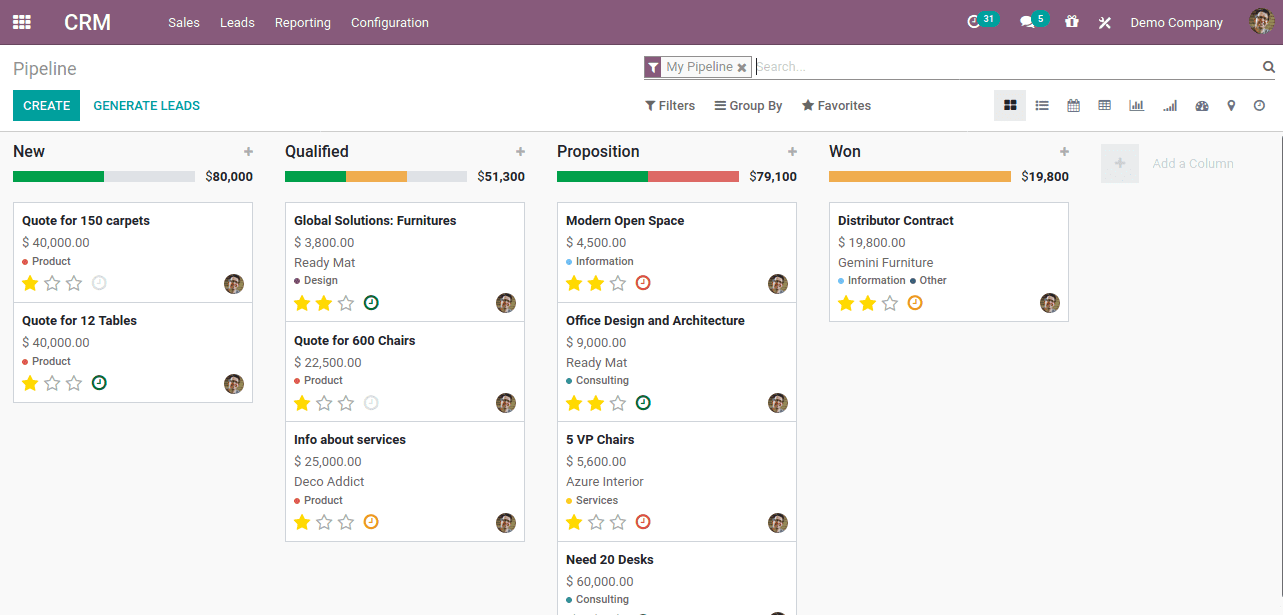This screenshot has height=615, width=1283.
Task: Open user avatar menu in top bar
Action: pos(1261,21)
